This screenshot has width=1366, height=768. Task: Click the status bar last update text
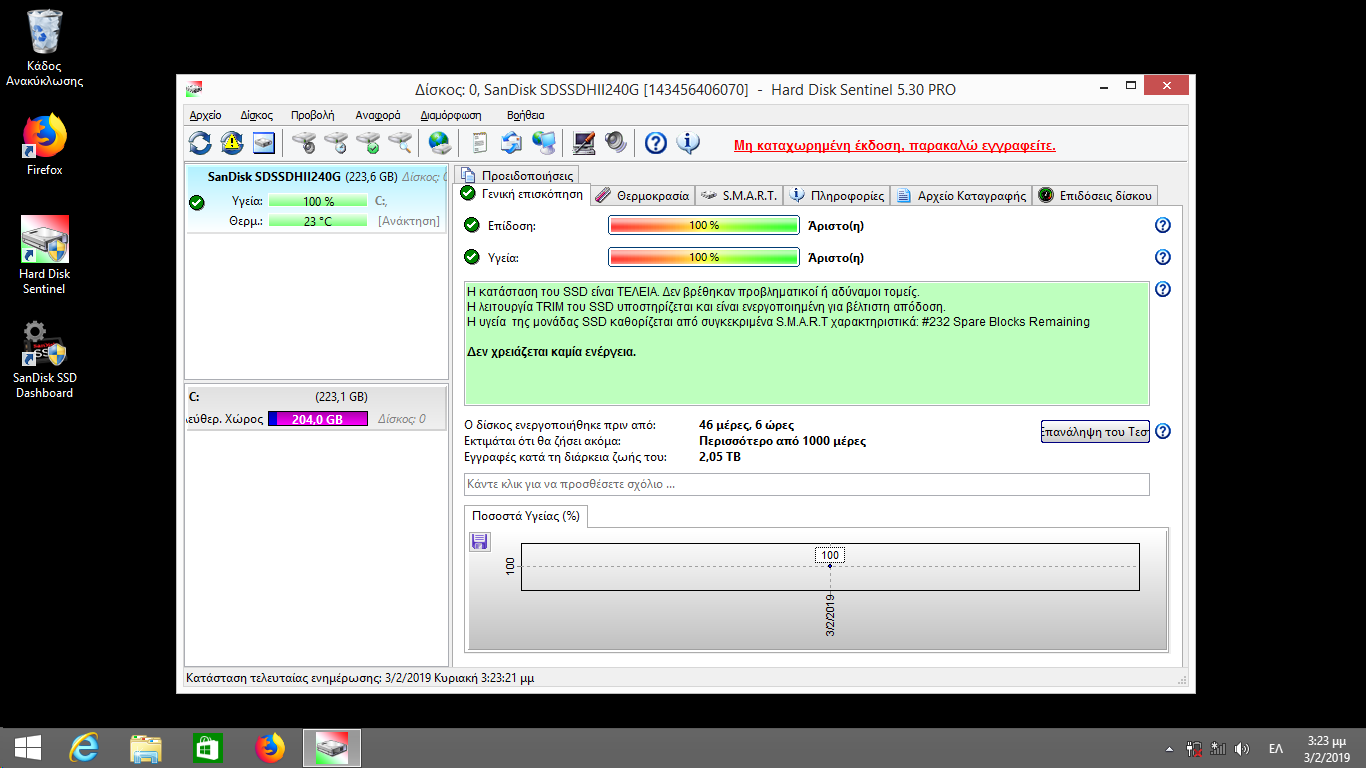(360, 678)
